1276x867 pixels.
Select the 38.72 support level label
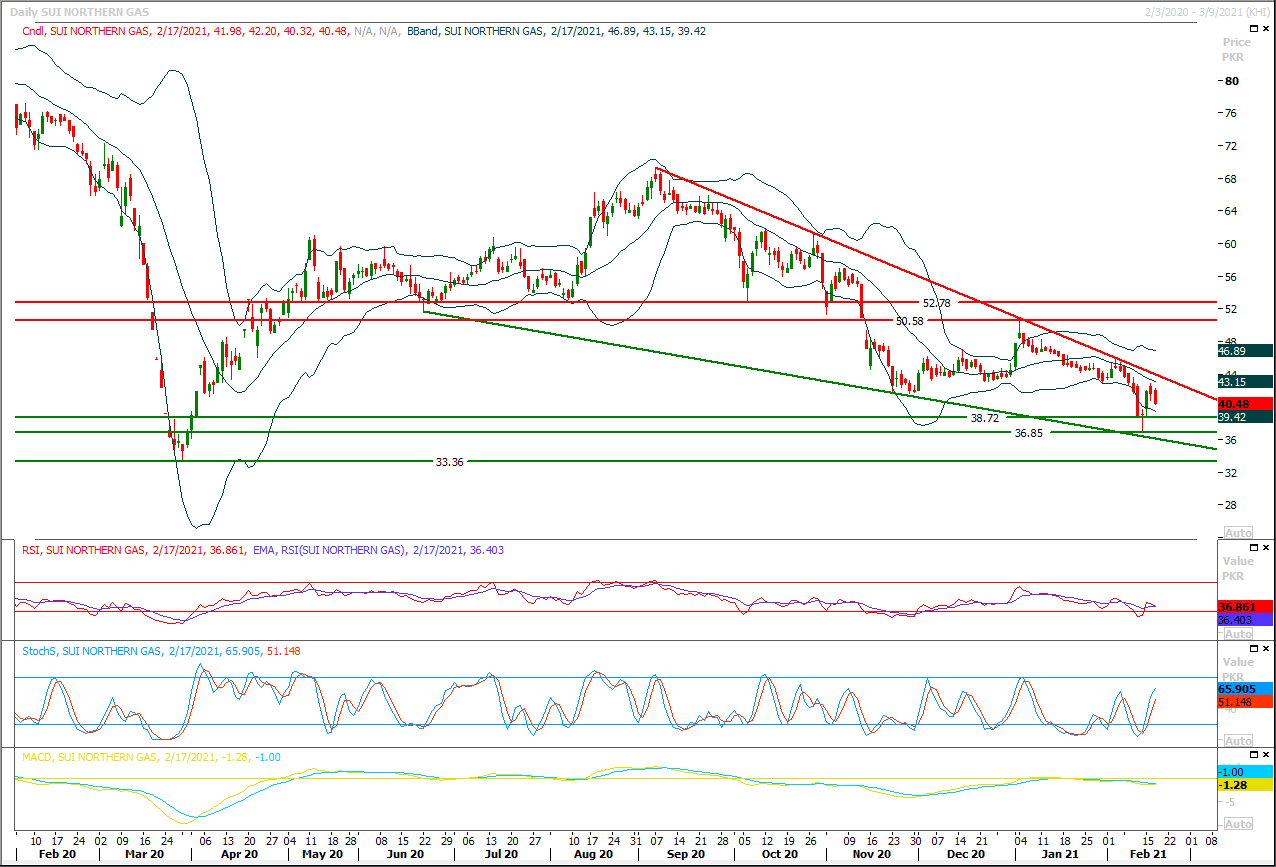pyautogui.click(x=985, y=417)
